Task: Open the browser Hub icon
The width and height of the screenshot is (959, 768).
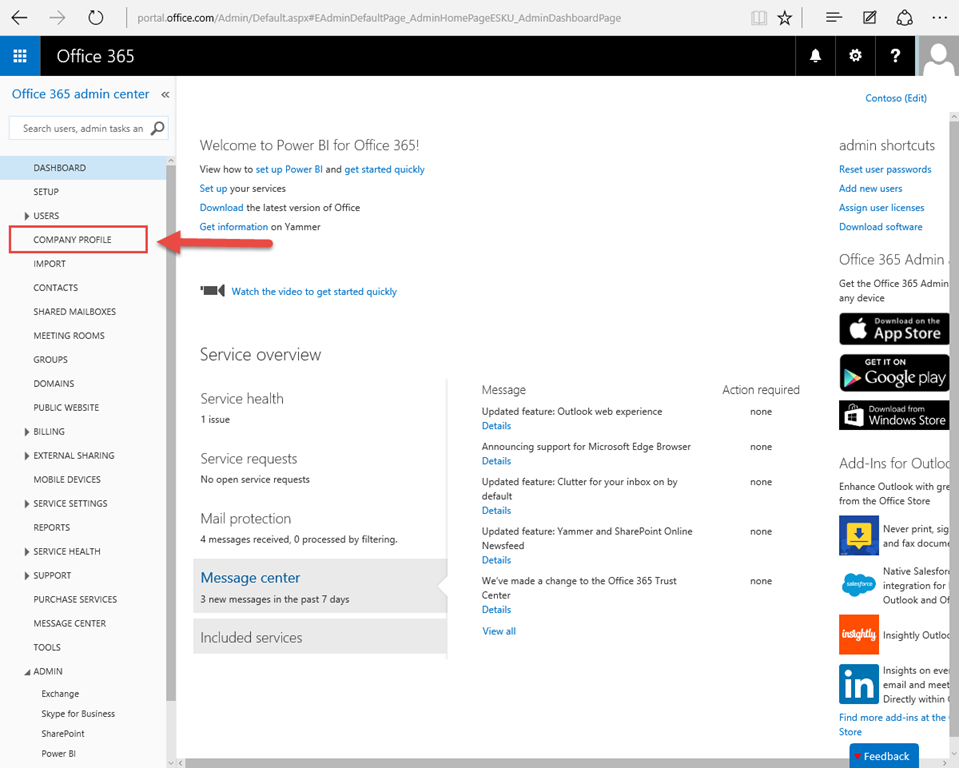Action: (834, 18)
